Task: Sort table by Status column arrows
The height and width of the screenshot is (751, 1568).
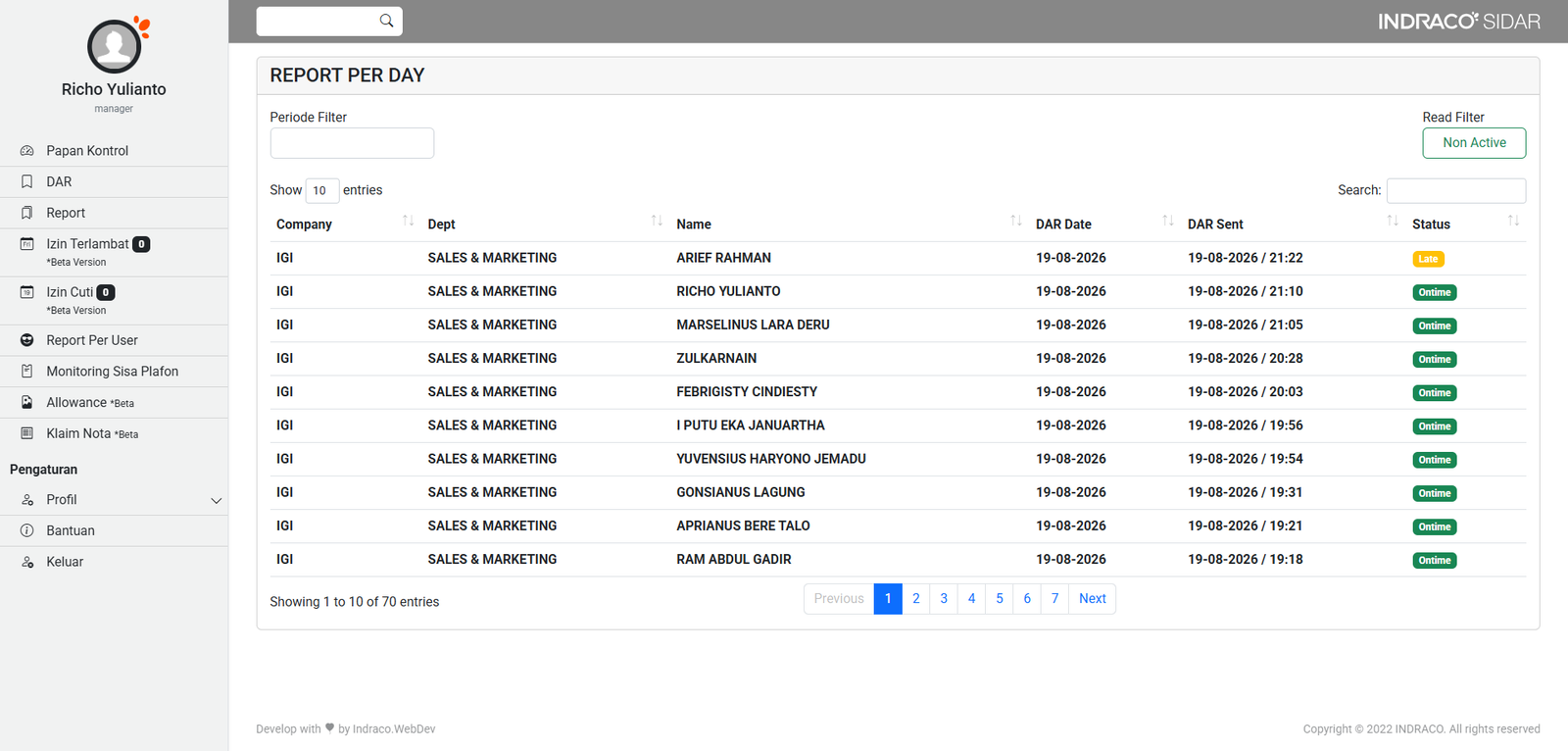Action: 1513,222
